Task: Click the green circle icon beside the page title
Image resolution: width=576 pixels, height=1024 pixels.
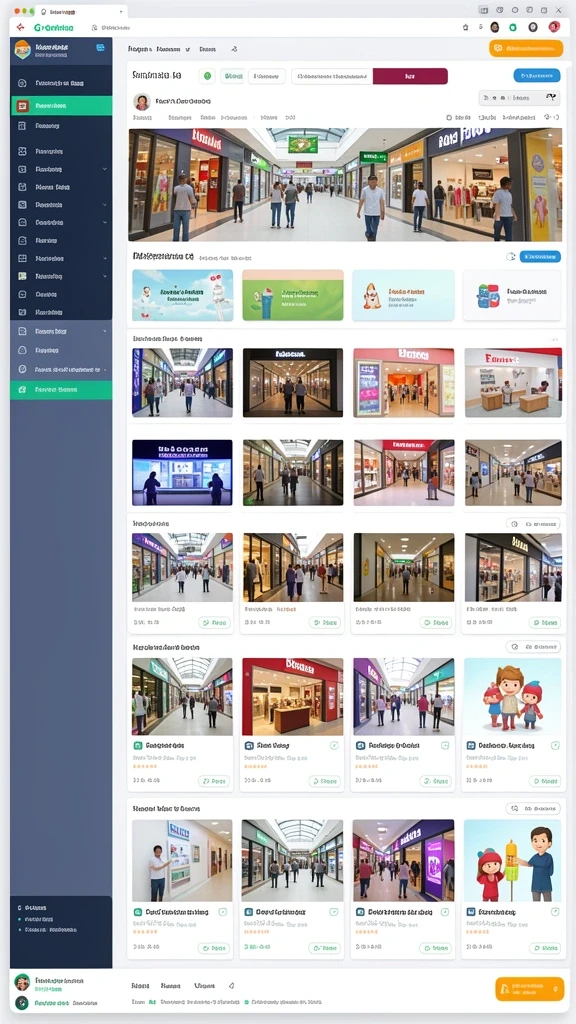Action: [x=208, y=76]
